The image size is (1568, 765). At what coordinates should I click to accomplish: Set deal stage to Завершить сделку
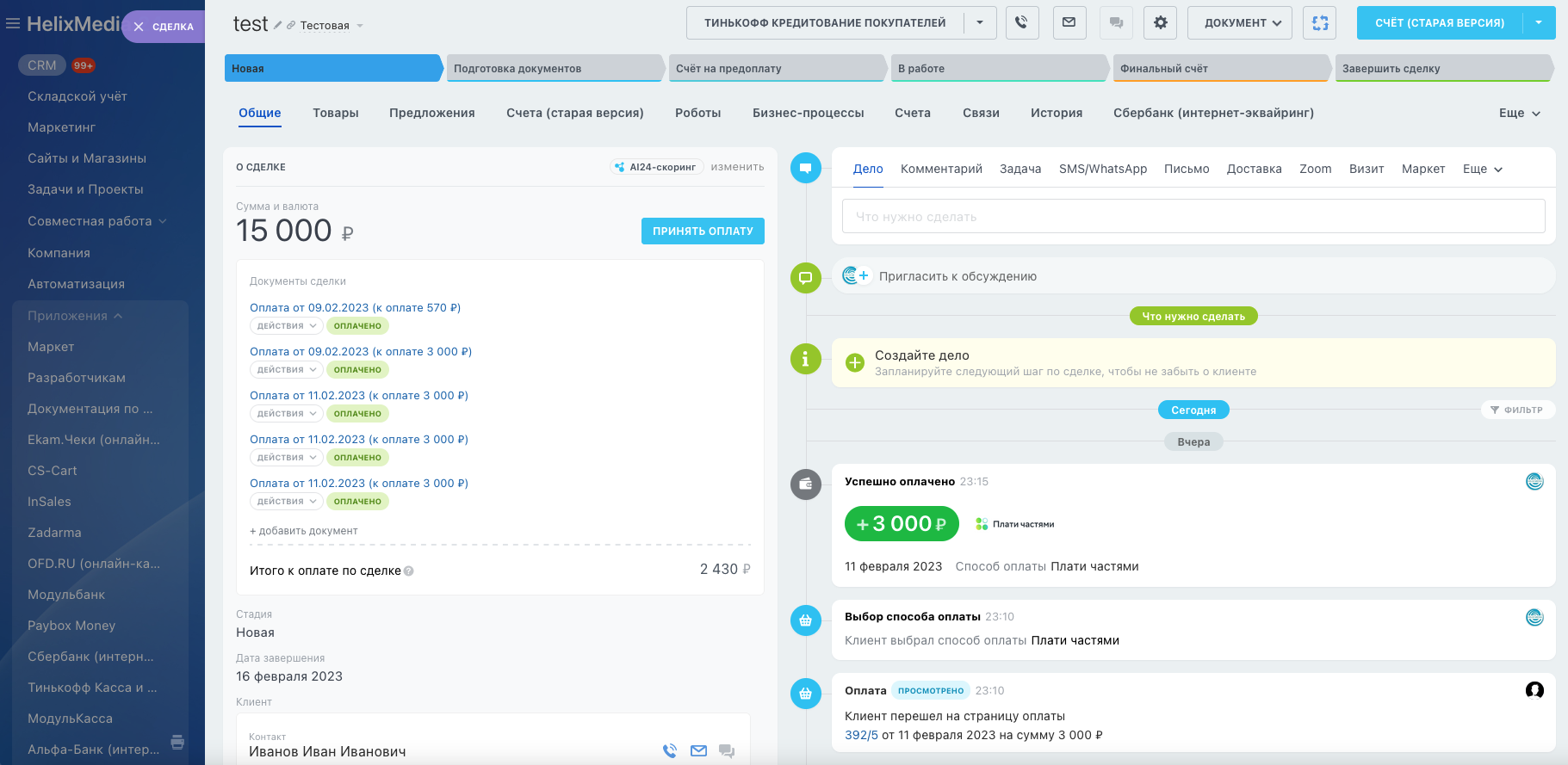point(1444,68)
